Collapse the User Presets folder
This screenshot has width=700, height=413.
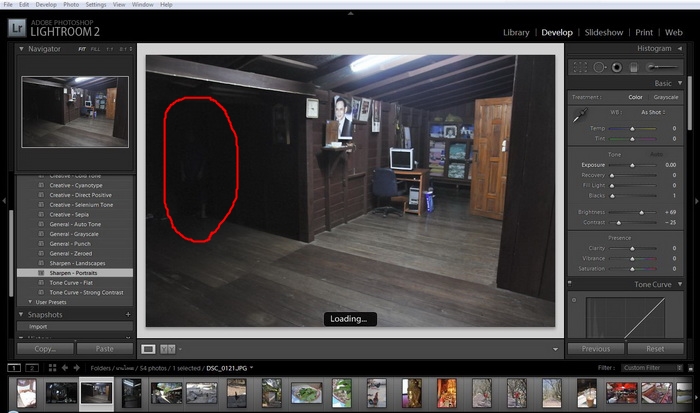(x=30, y=302)
